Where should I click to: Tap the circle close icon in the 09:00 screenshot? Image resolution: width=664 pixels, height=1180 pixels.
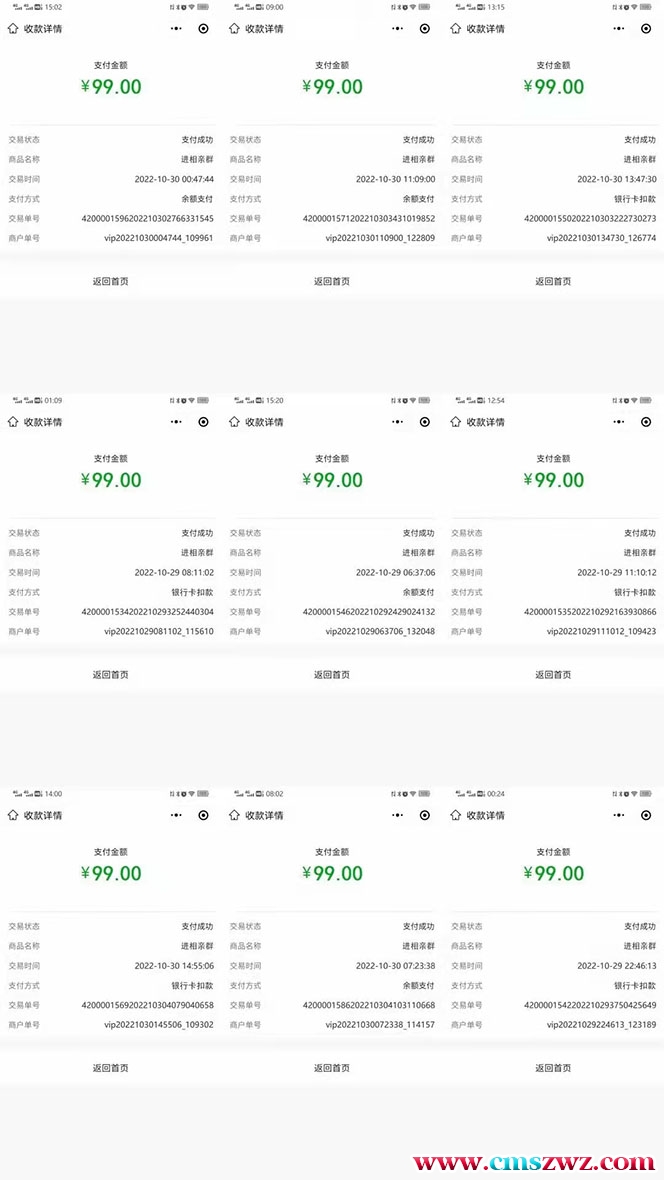tap(425, 29)
